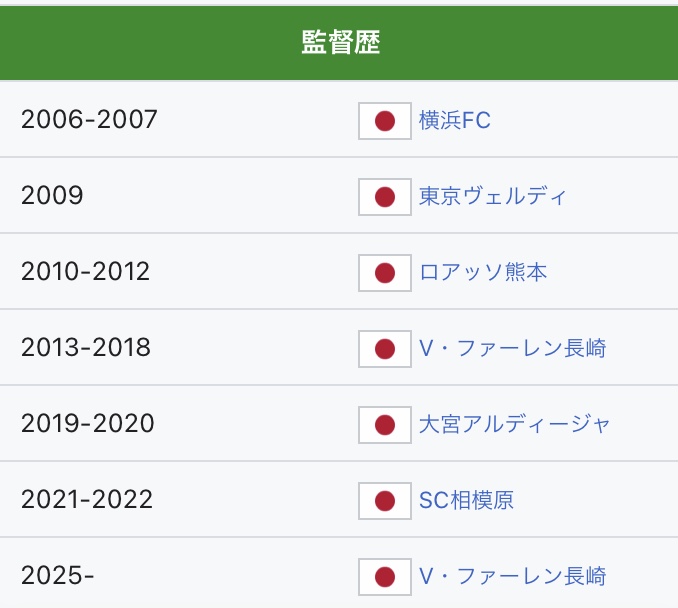678x608 pixels.
Task: Open the ロアッソ熊本 team link
Action: point(483,272)
